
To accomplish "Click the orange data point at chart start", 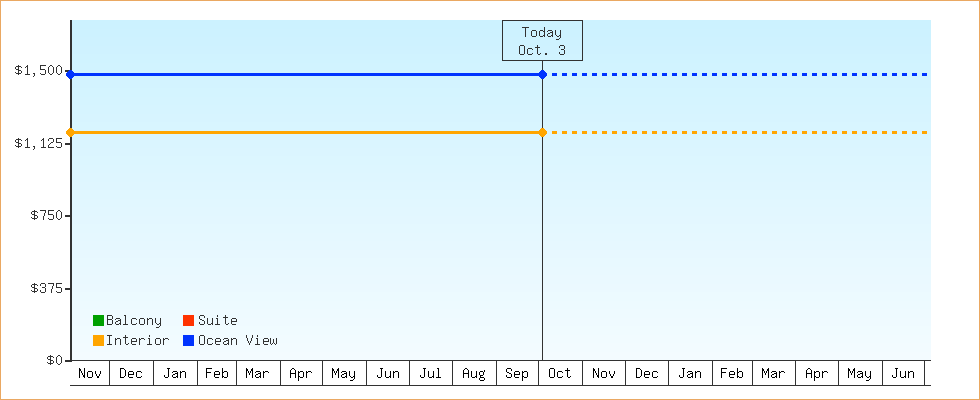I will click(71, 132).
